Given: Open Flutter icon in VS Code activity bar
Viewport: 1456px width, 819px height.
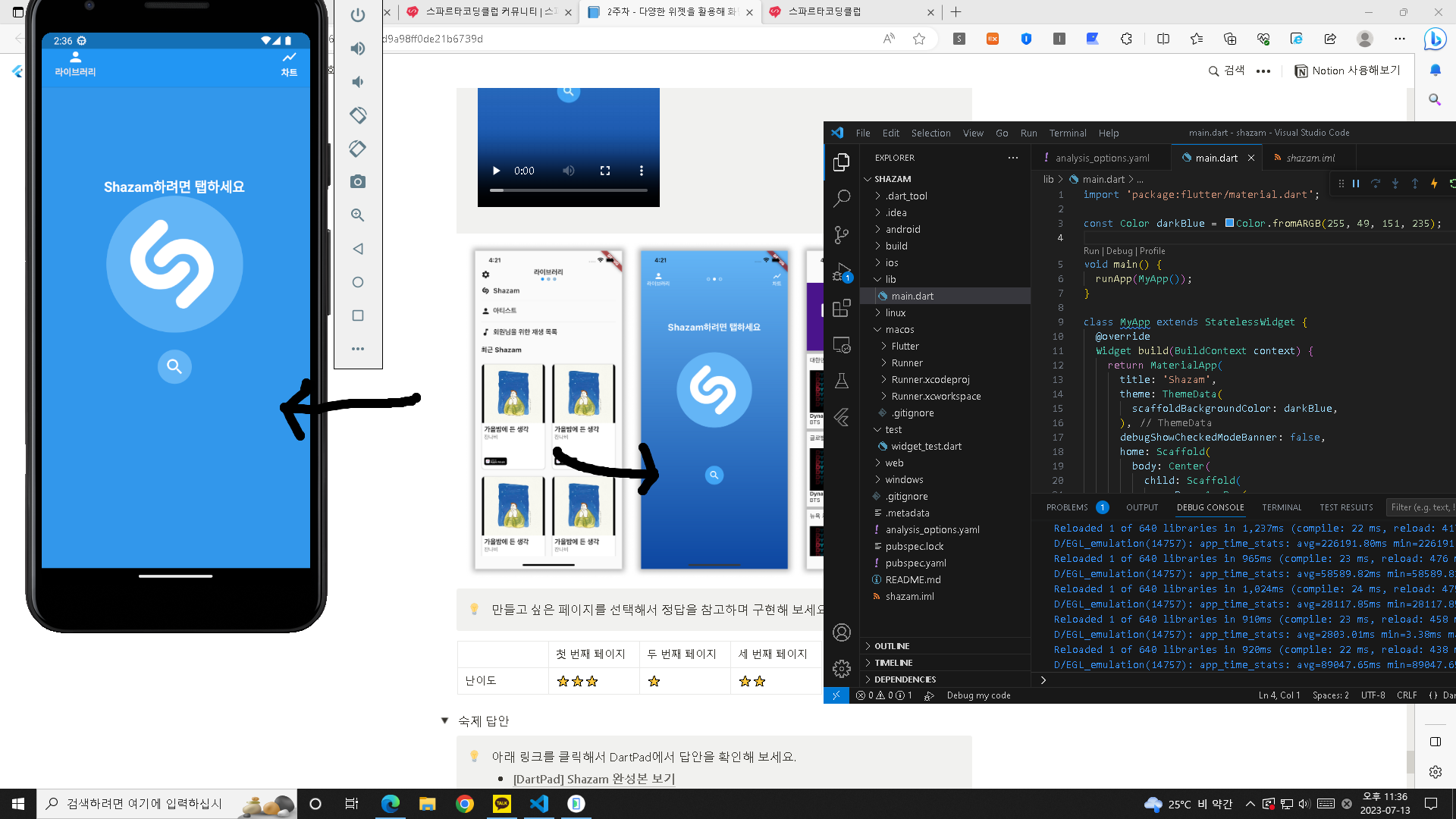Looking at the screenshot, I should pos(842,417).
